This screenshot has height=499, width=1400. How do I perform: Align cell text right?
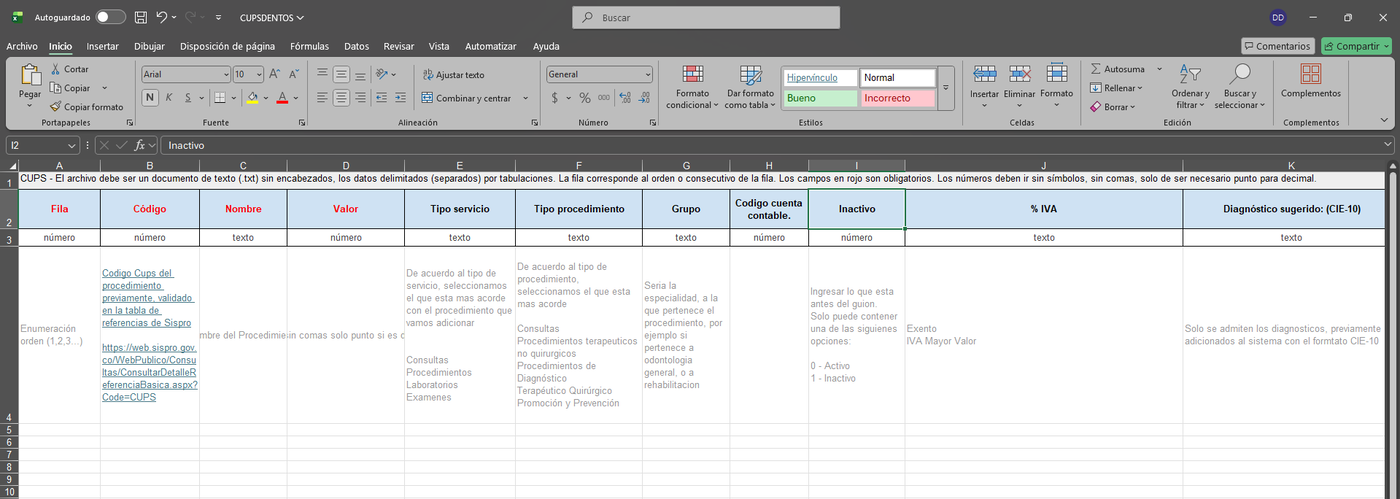[x=361, y=98]
